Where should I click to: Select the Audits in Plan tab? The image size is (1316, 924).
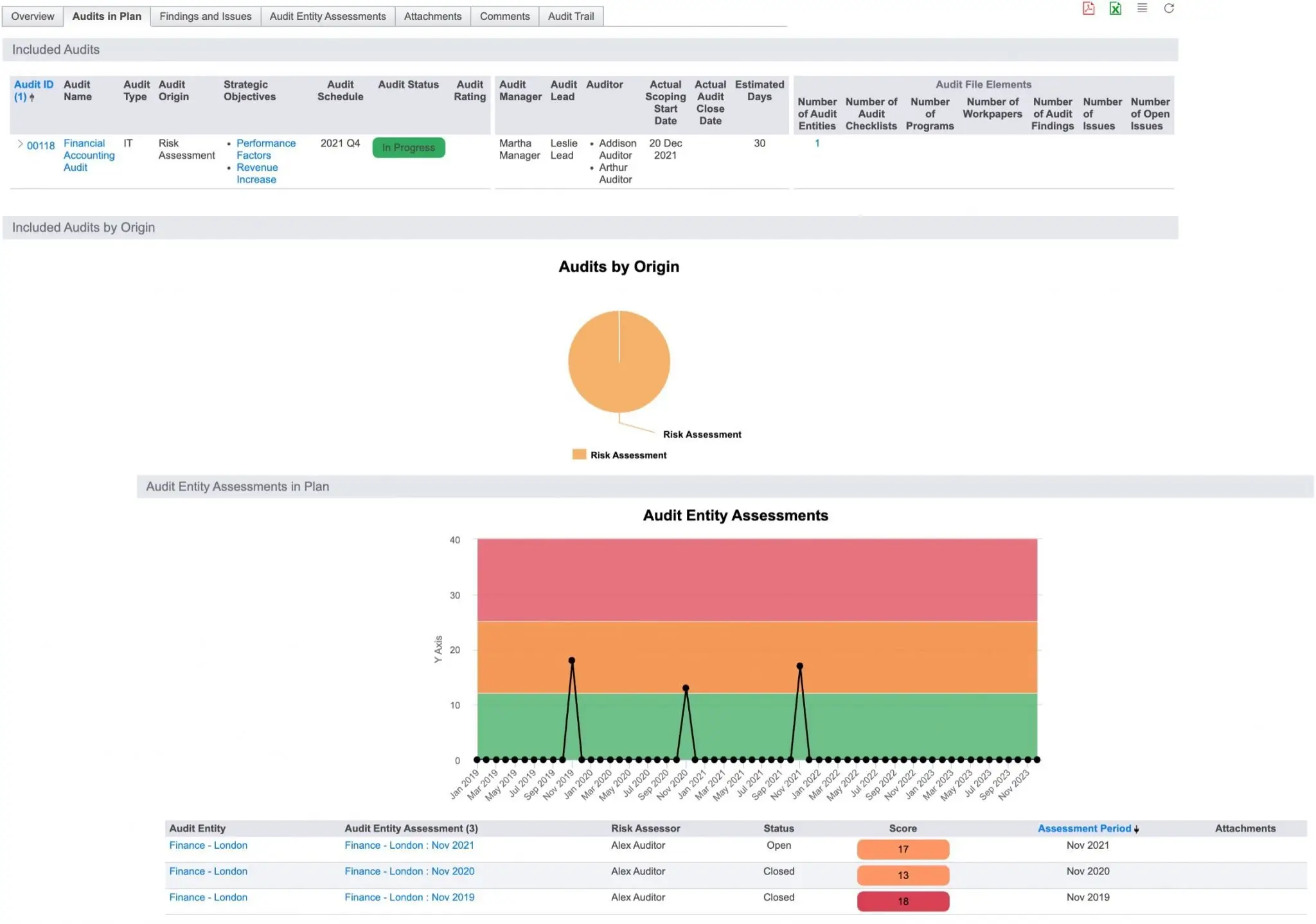107,17
